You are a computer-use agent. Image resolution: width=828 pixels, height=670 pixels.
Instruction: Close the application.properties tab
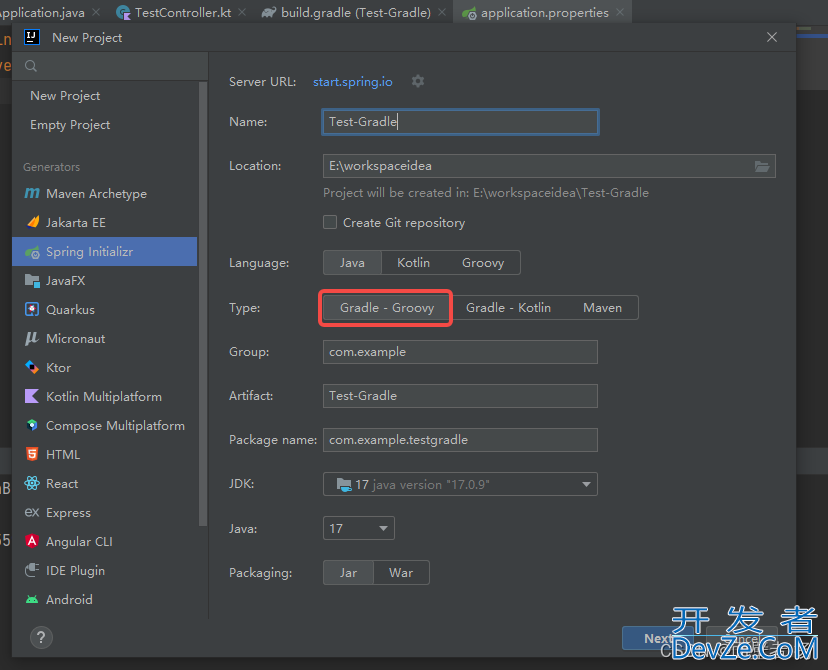[620, 12]
